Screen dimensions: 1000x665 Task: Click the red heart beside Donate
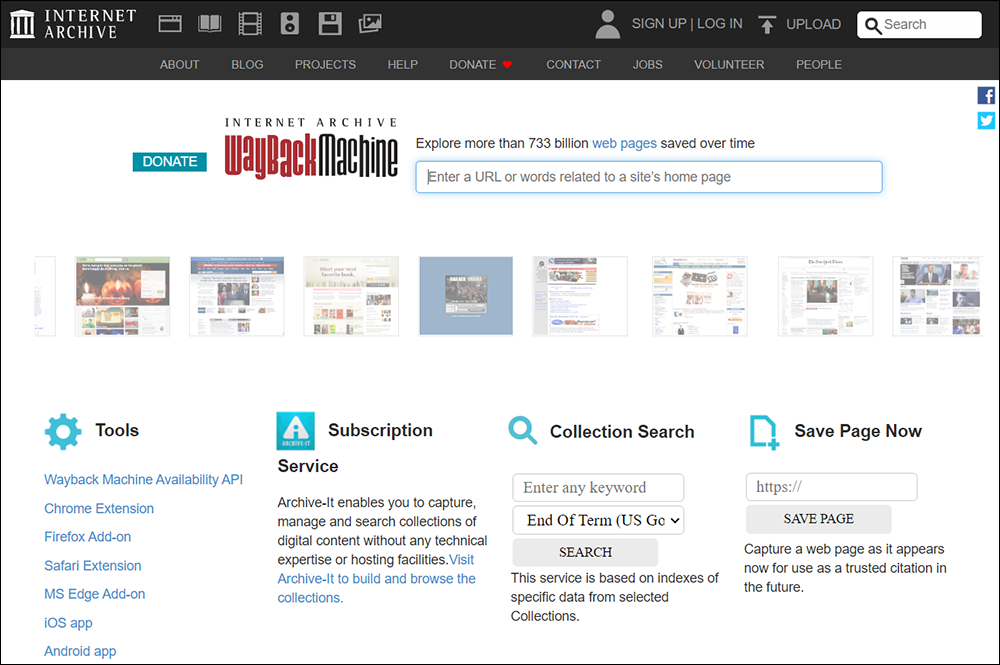508,64
